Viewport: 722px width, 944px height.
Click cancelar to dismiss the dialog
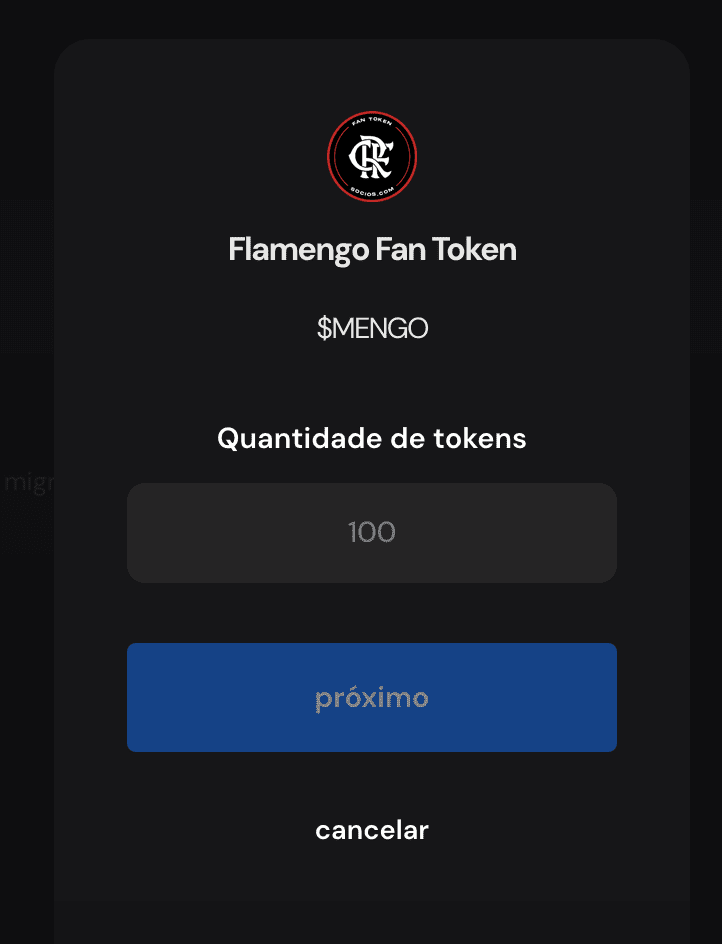point(372,830)
